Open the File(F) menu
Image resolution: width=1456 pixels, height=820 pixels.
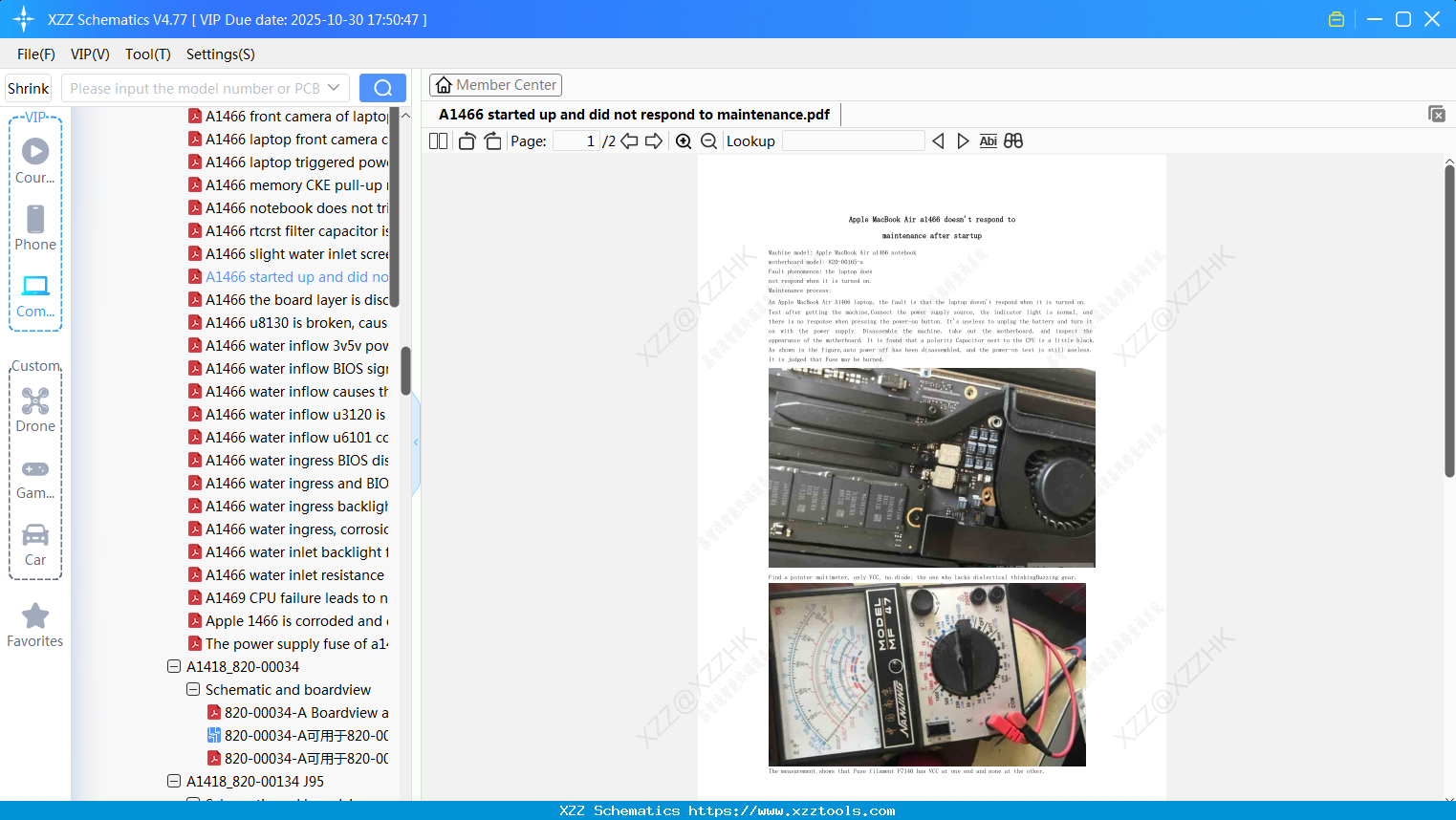point(36,54)
